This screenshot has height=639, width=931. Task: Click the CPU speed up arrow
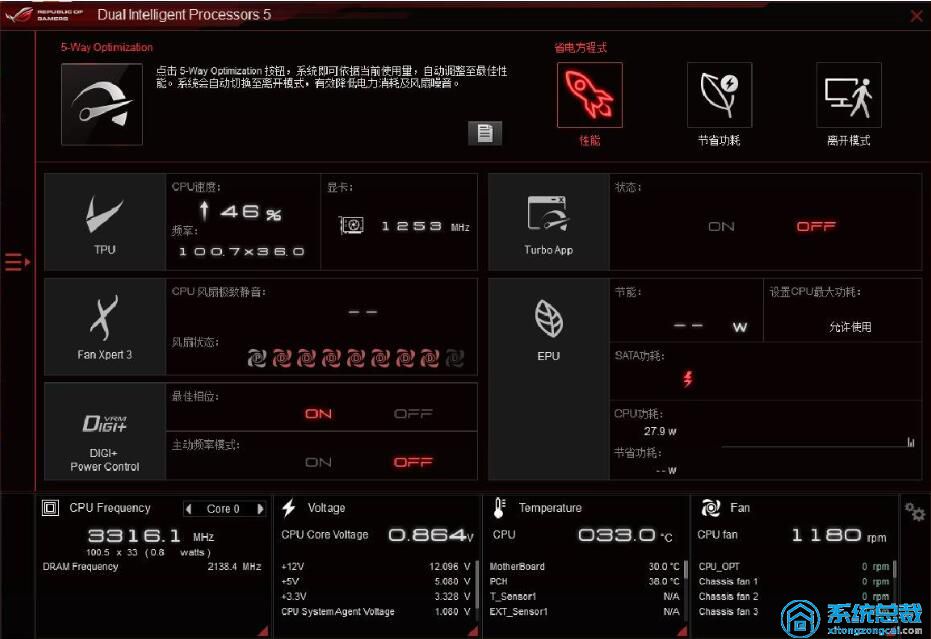pyautogui.click(x=204, y=211)
